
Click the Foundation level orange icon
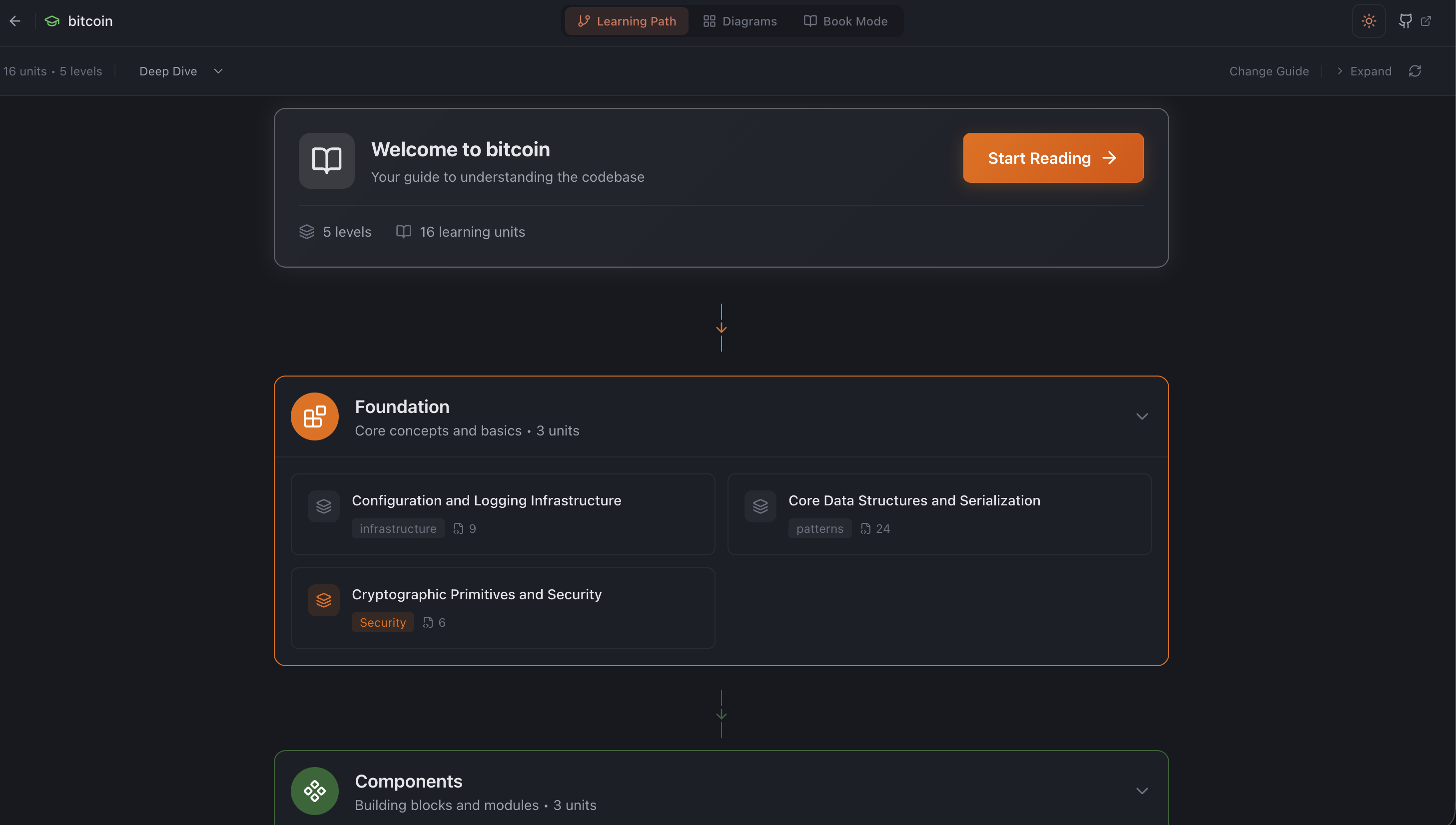click(315, 416)
